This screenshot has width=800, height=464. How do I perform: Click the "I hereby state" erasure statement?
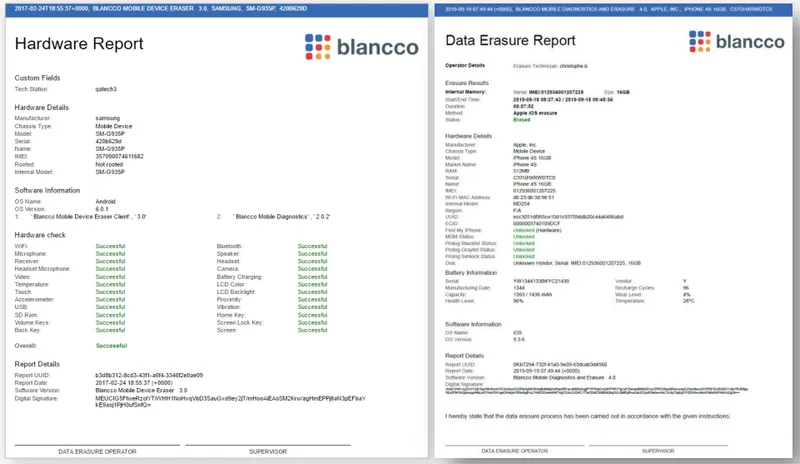tap(587, 417)
